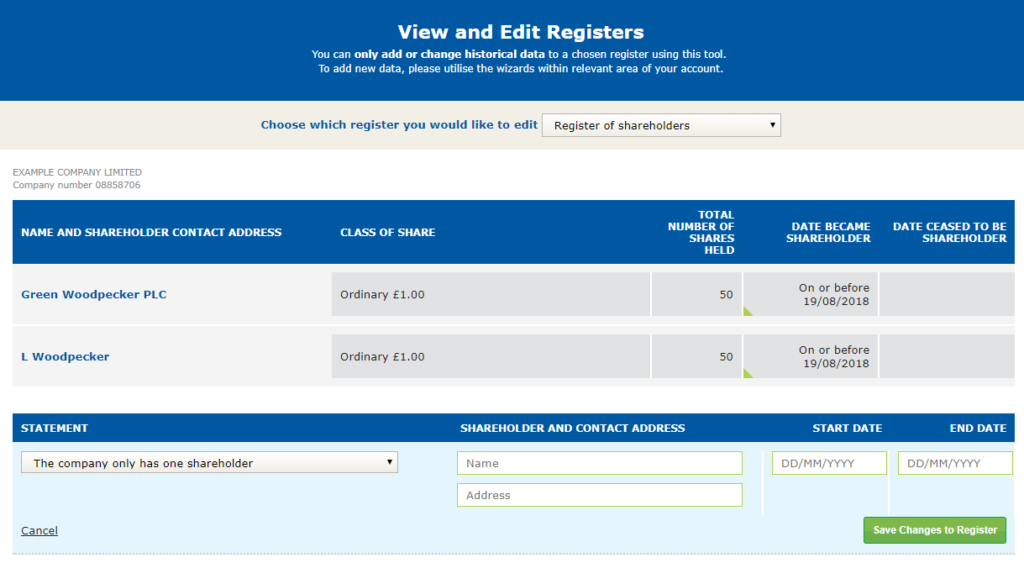The width and height of the screenshot is (1024, 563).
Task: Click the shareholder Name input field
Action: tap(599, 463)
